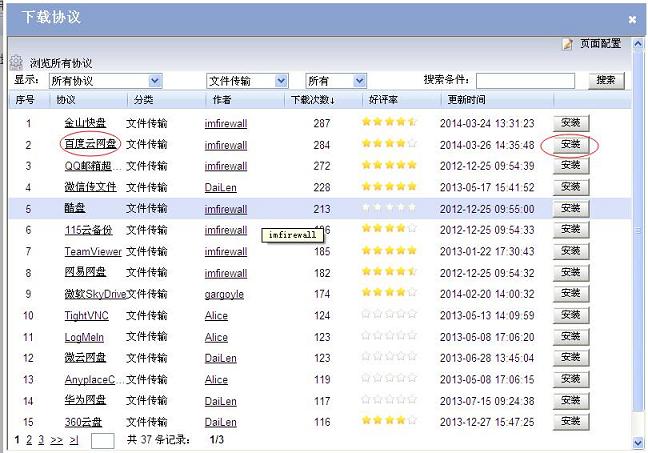
Task: Sort by 更新时间 column header
Action: click(466, 100)
